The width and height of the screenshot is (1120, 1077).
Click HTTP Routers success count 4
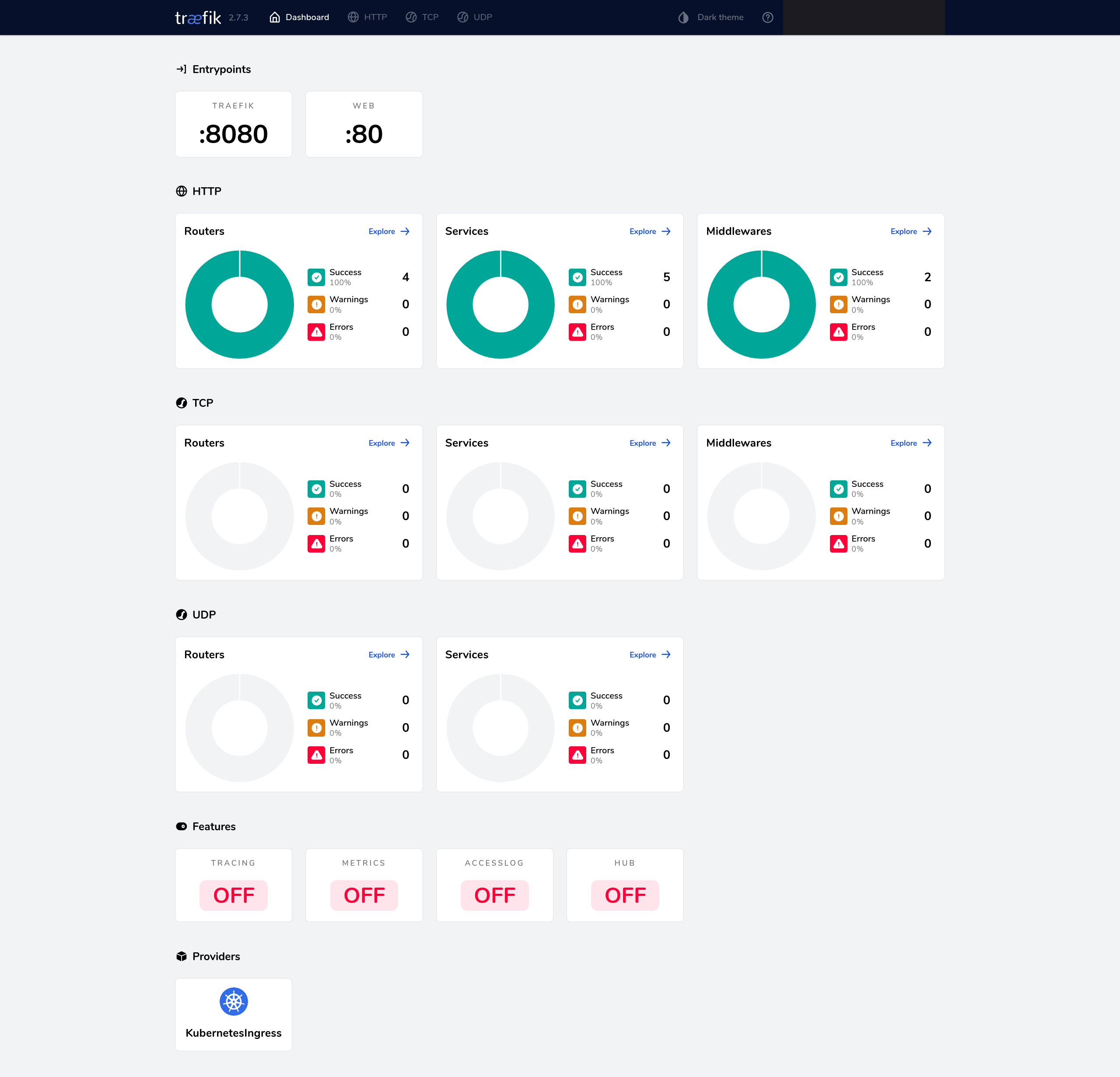[406, 277]
